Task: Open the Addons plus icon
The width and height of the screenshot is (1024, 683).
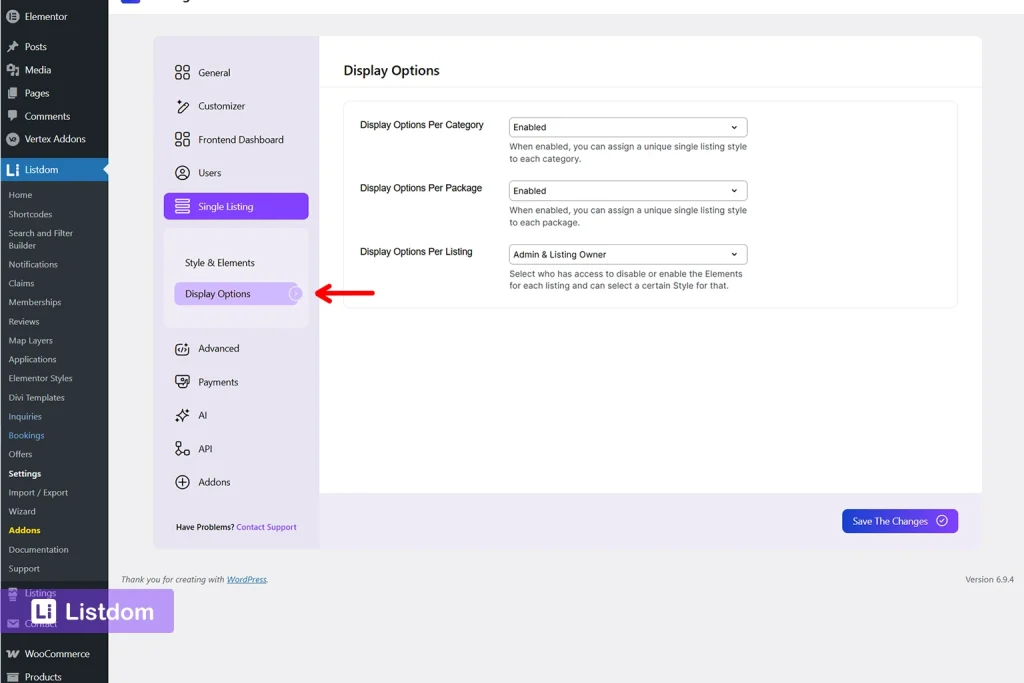Action: point(183,482)
